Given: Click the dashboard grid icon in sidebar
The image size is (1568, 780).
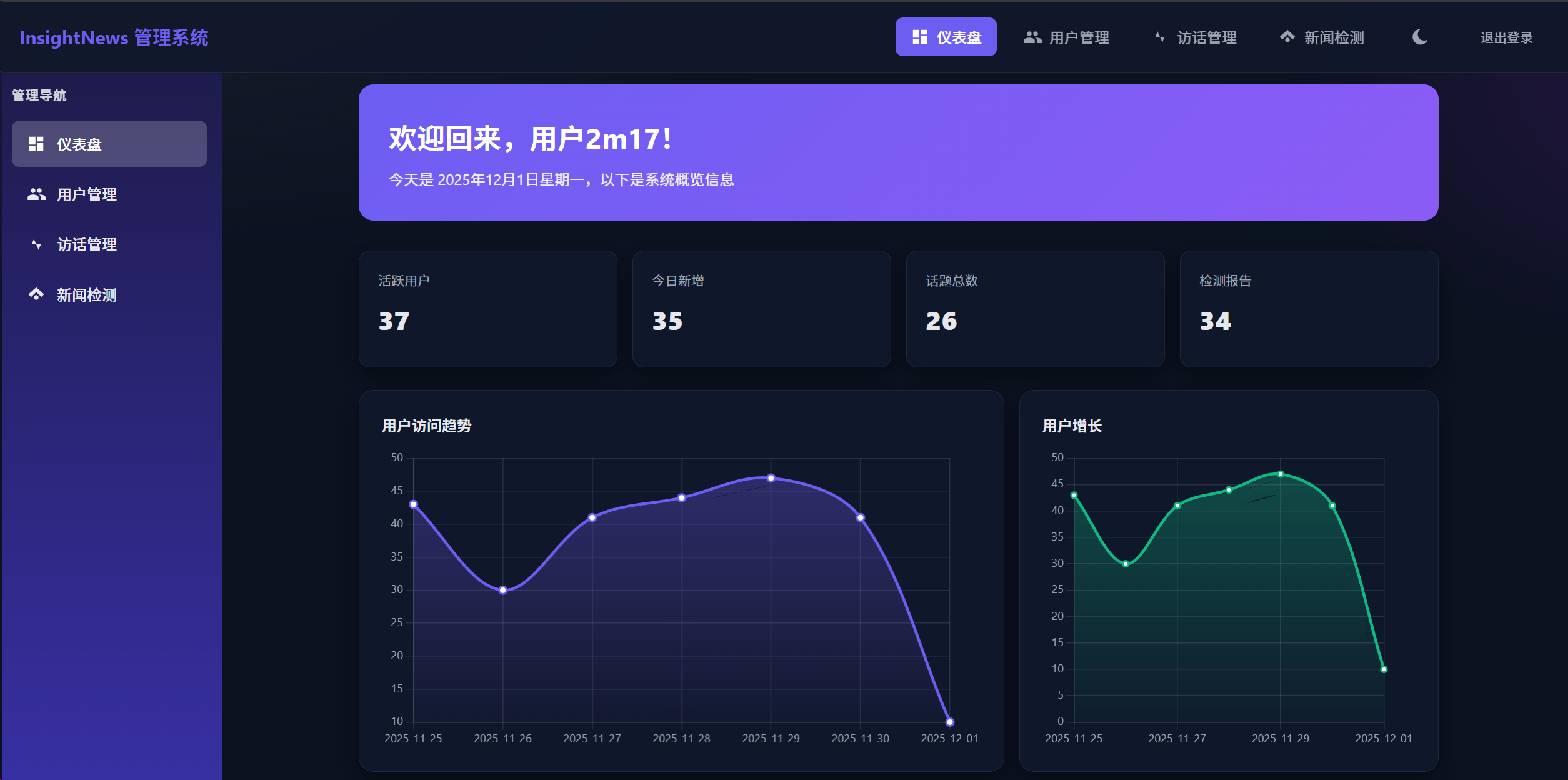Looking at the screenshot, I should [36, 144].
